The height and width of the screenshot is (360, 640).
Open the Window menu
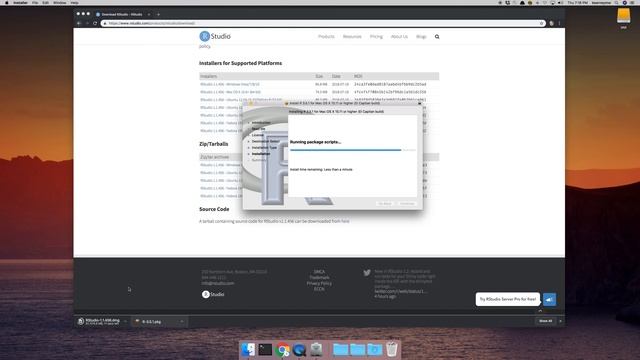pos(60,2)
